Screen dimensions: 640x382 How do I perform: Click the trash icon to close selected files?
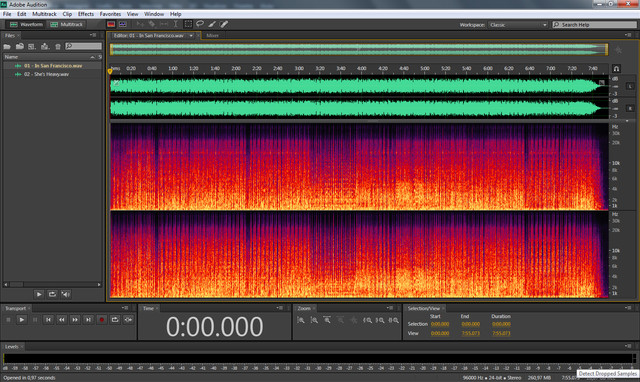[x=58, y=47]
